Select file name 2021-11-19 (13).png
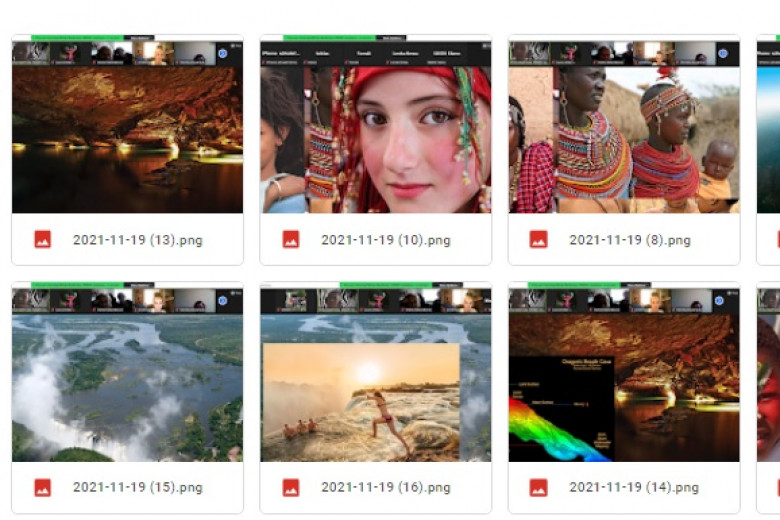 click(x=138, y=240)
